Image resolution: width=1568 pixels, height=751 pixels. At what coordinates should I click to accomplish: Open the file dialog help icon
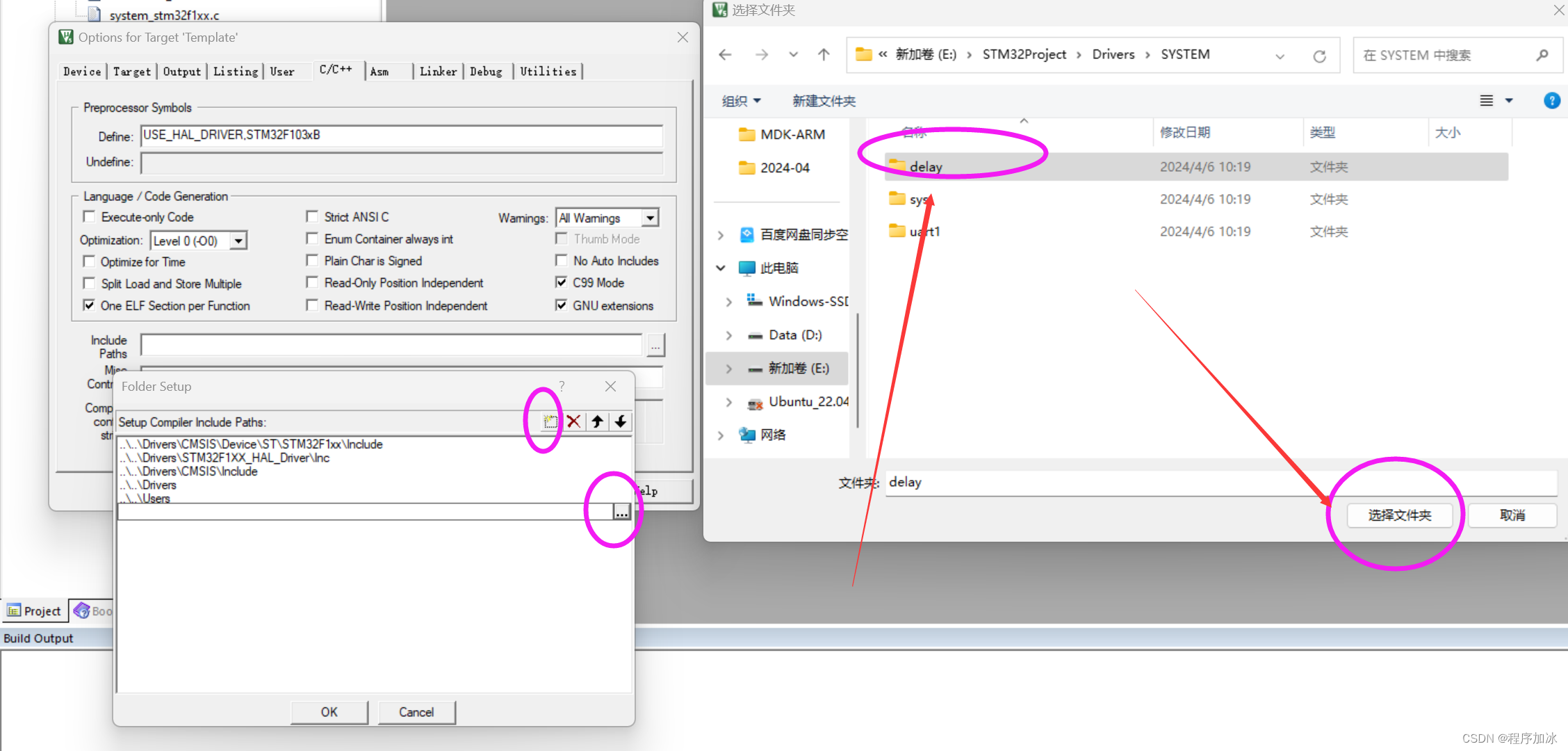coord(1551,101)
